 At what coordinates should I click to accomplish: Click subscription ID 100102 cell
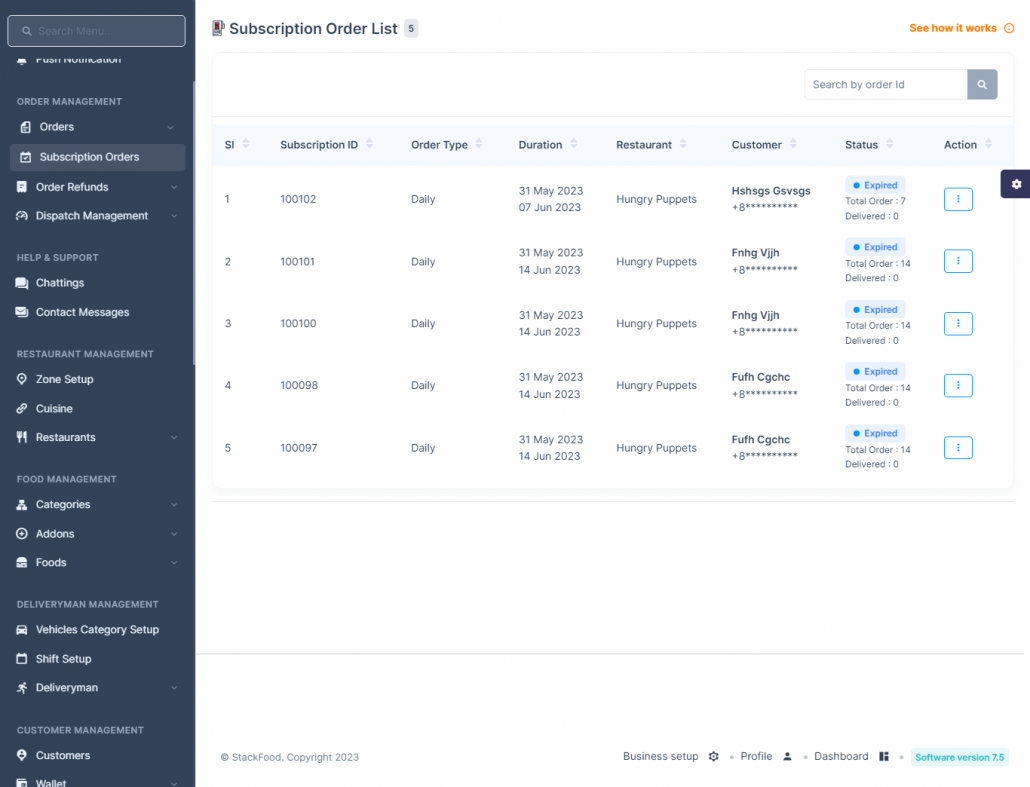pos(298,199)
